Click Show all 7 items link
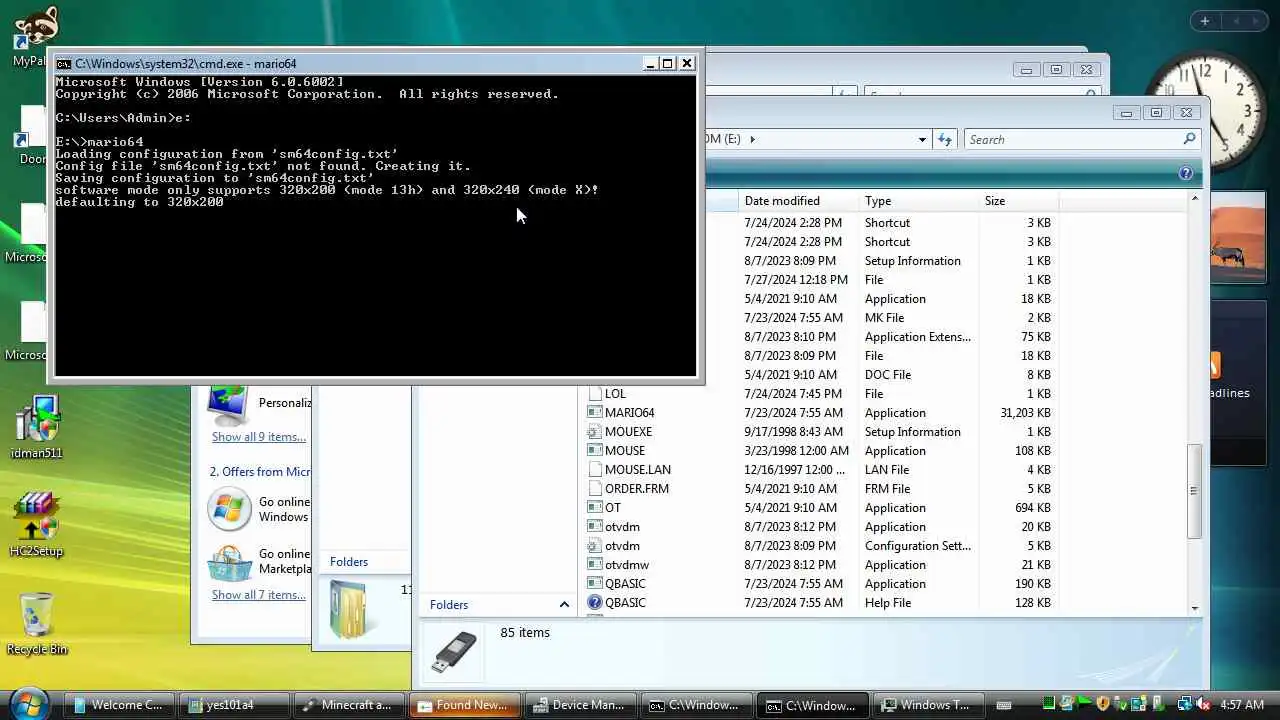The image size is (1280, 720). (259, 595)
